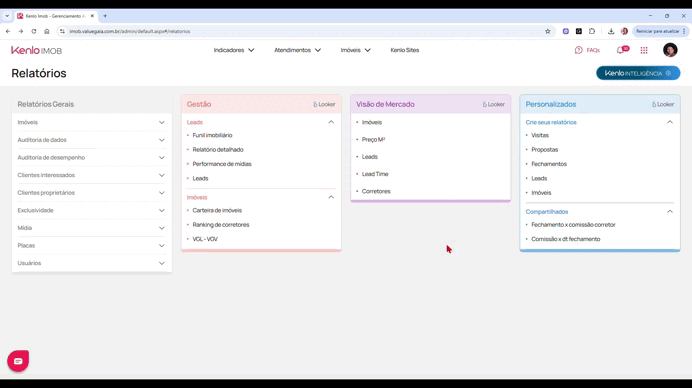Open the FAQs help icon
This screenshot has height=388, width=692.
click(587, 50)
